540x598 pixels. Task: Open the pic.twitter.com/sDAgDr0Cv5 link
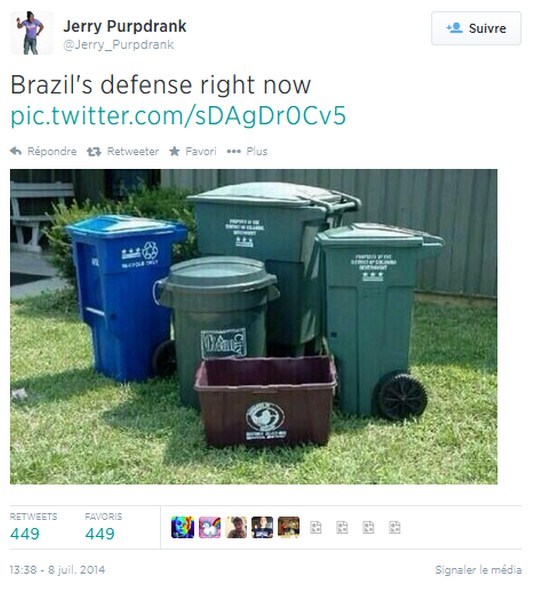pyautogui.click(x=178, y=116)
